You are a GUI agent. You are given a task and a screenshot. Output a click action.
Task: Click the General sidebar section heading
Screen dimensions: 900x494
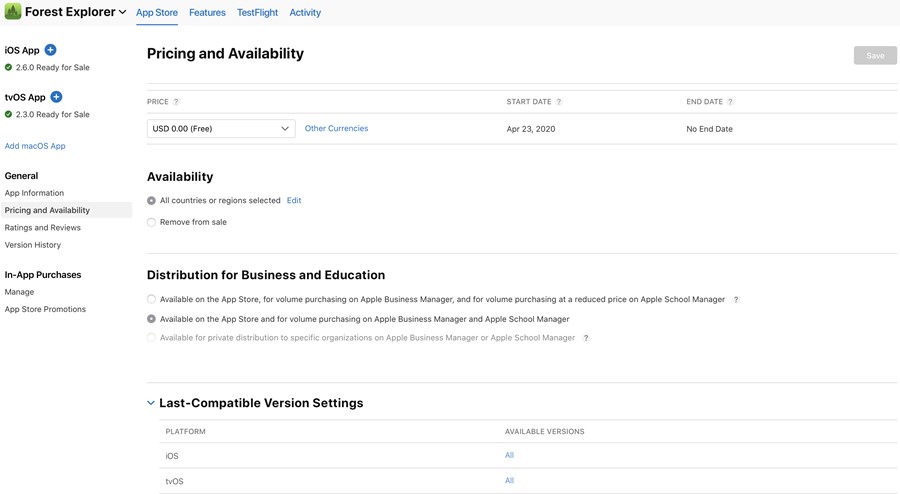click(x=21, y=176)
